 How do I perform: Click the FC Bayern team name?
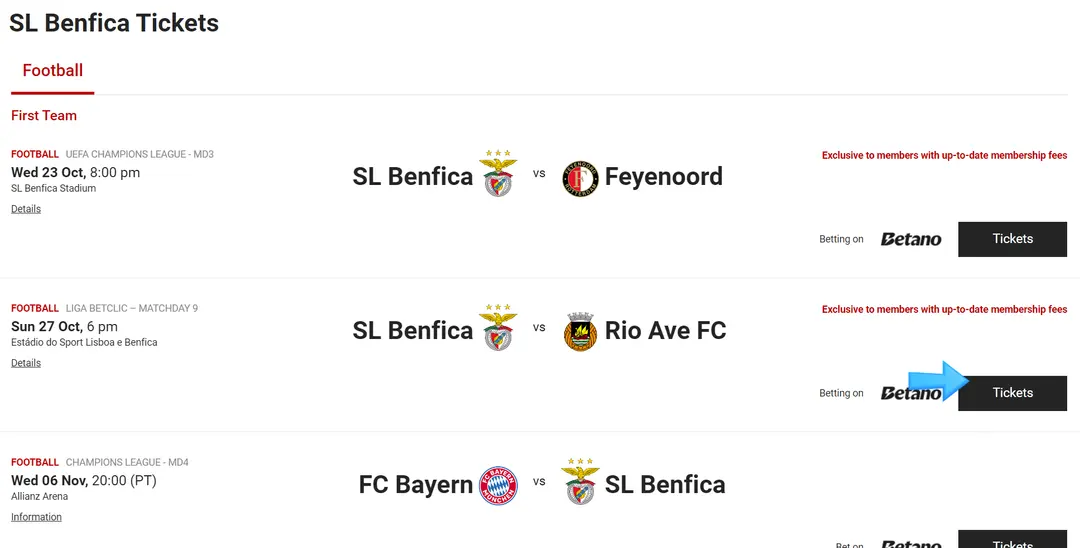click(x=415, y=485)
